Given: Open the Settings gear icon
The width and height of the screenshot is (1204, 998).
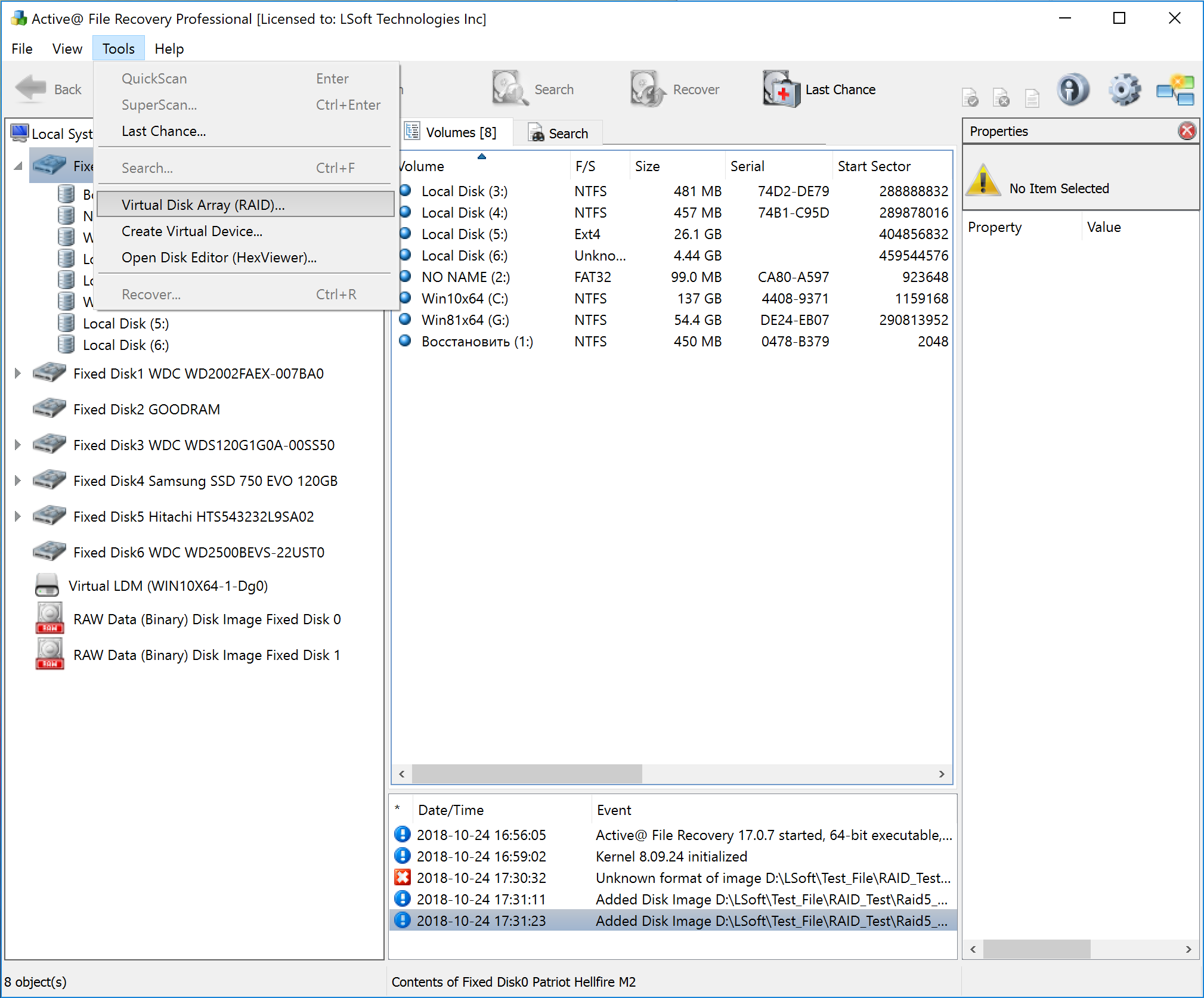Looking at the screenshot, I should click(1125, 90).
